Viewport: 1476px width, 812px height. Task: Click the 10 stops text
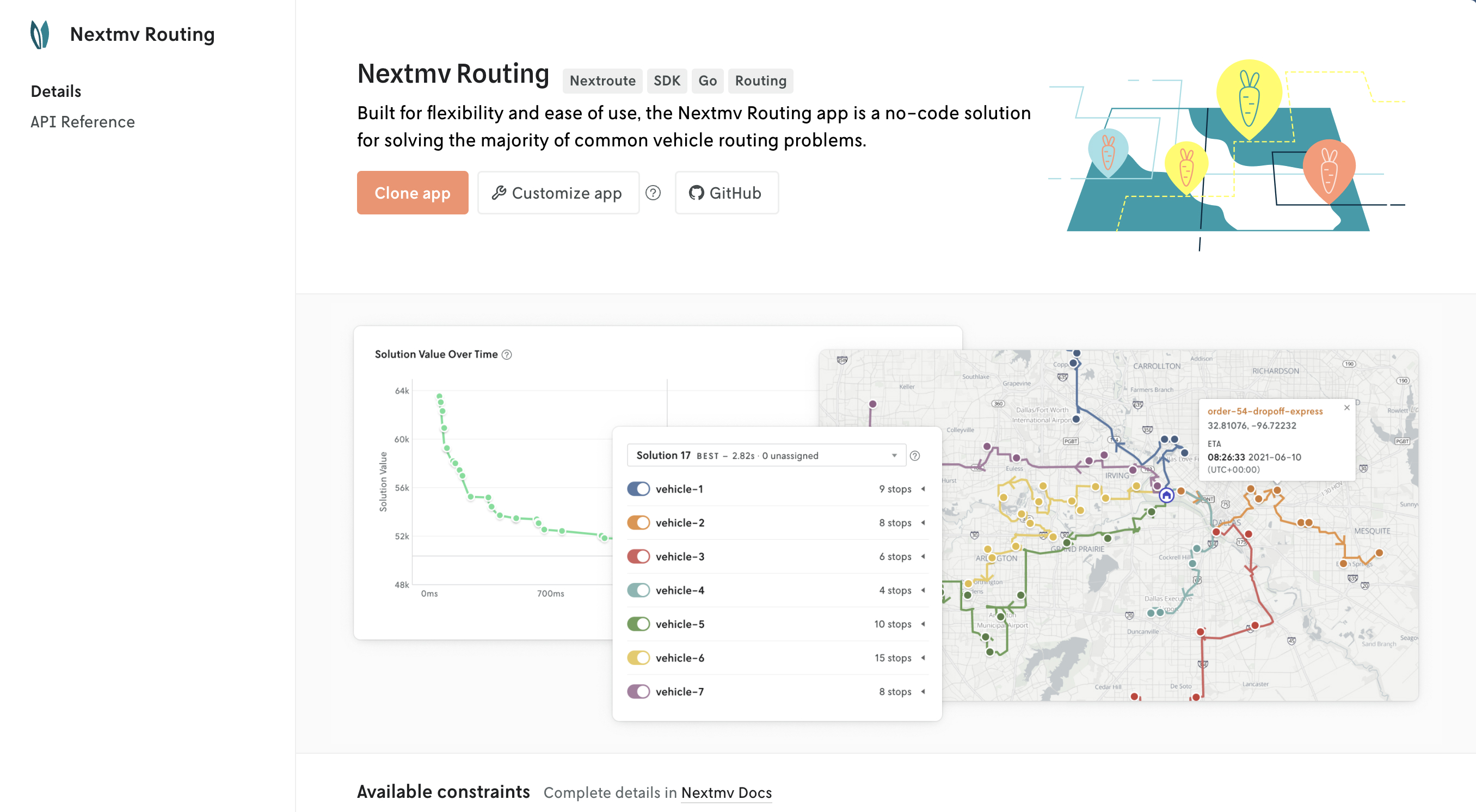pyautogui.click(x=892, y=624)
